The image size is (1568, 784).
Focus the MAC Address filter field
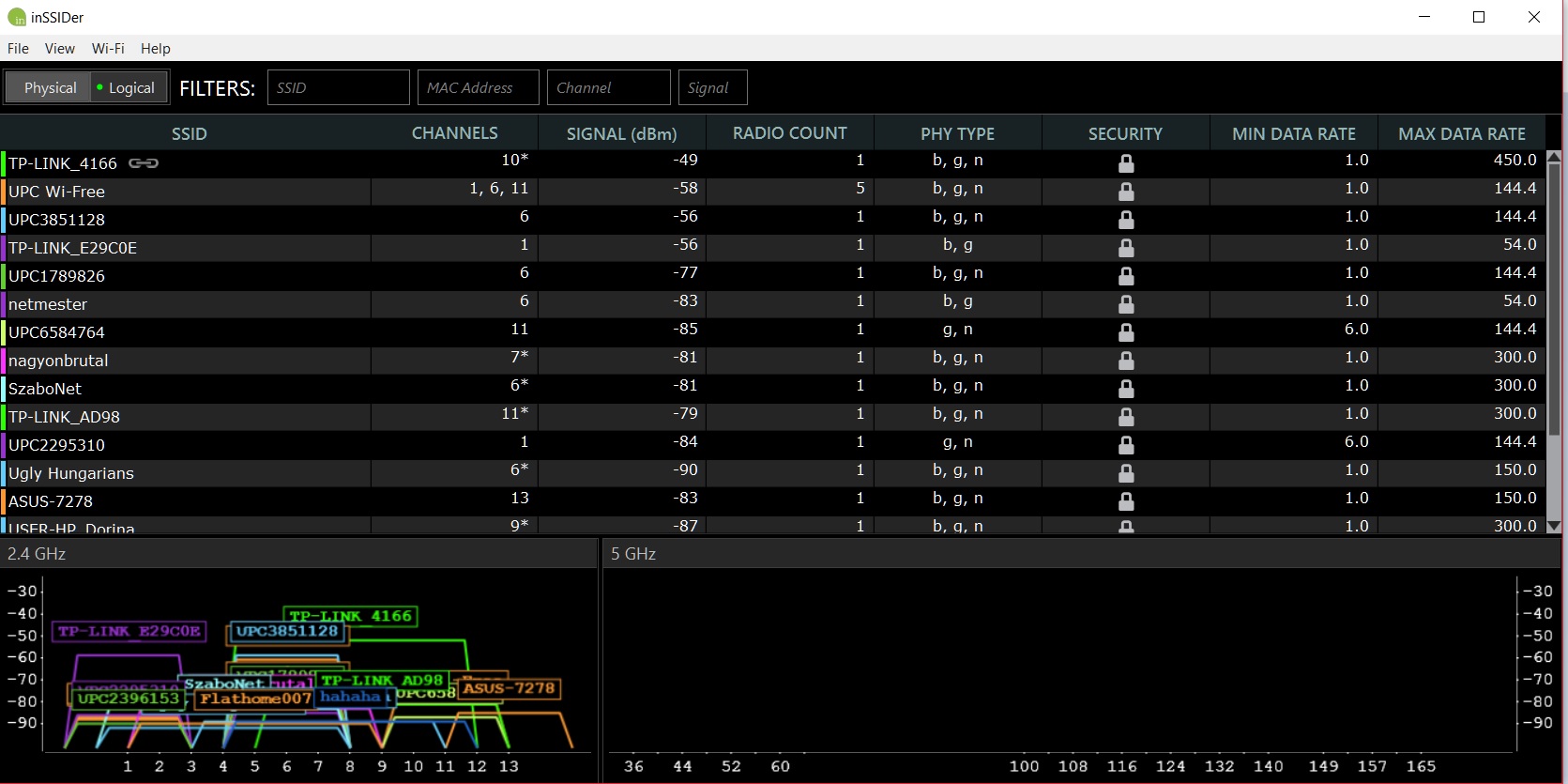click(x=479, y=87)
